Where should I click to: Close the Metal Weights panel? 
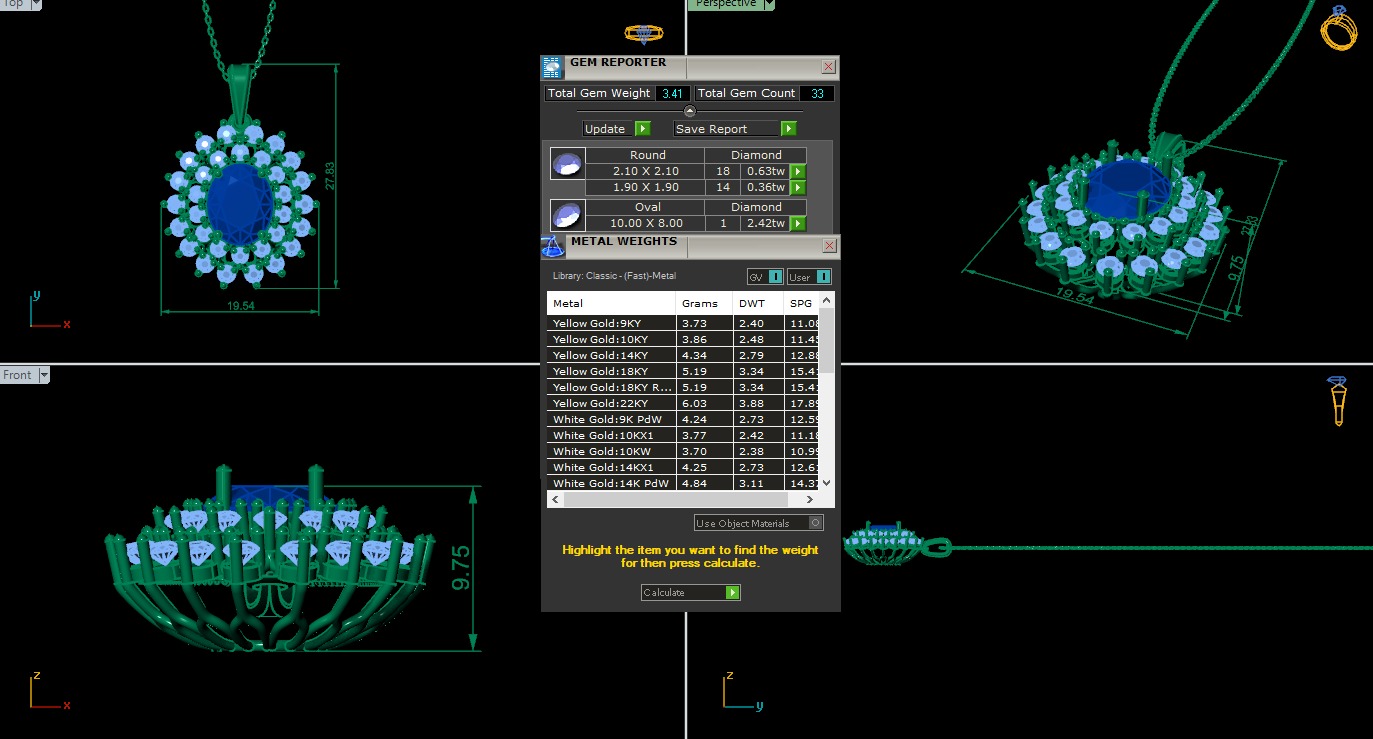pyautogui.click(x=829, y=246)
